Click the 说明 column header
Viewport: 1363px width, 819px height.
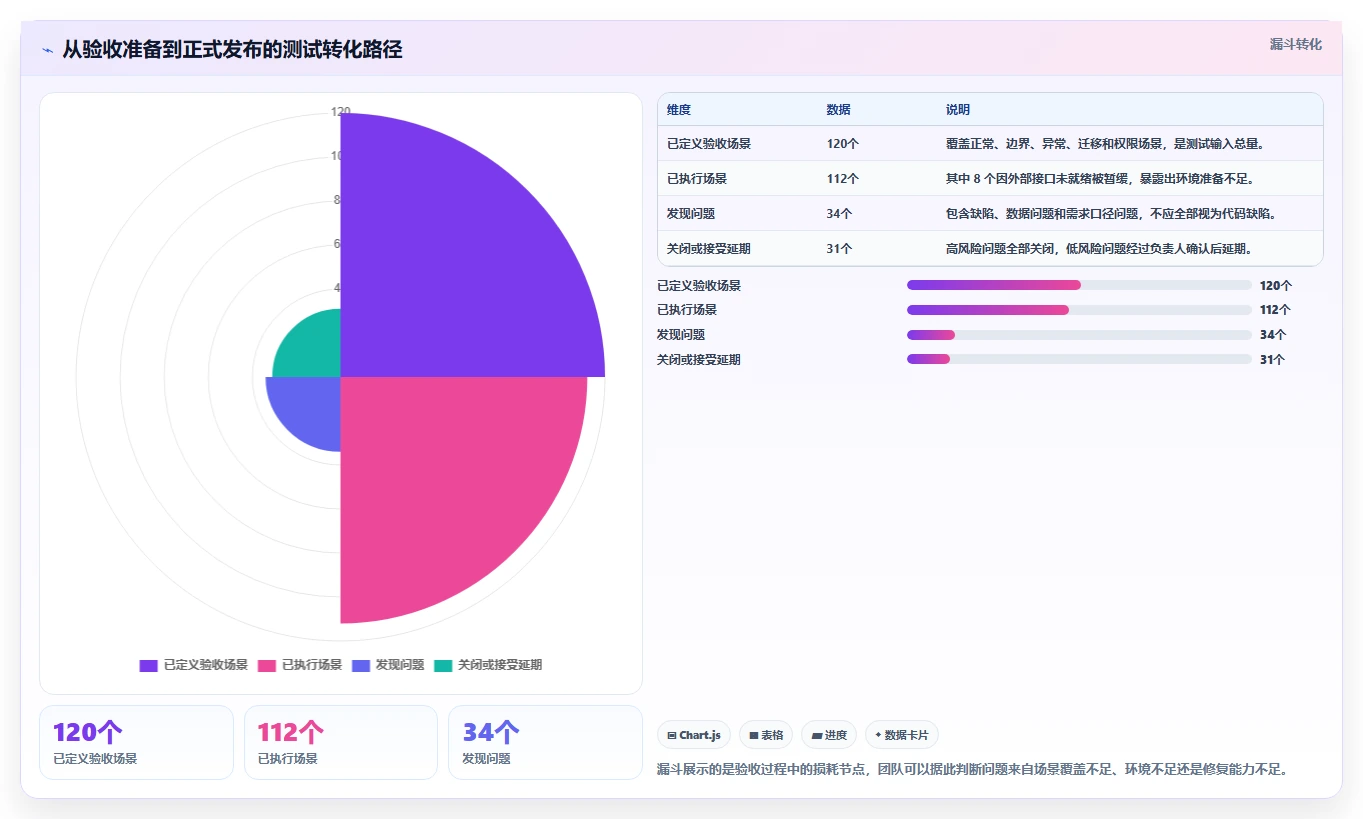[958, 110]
